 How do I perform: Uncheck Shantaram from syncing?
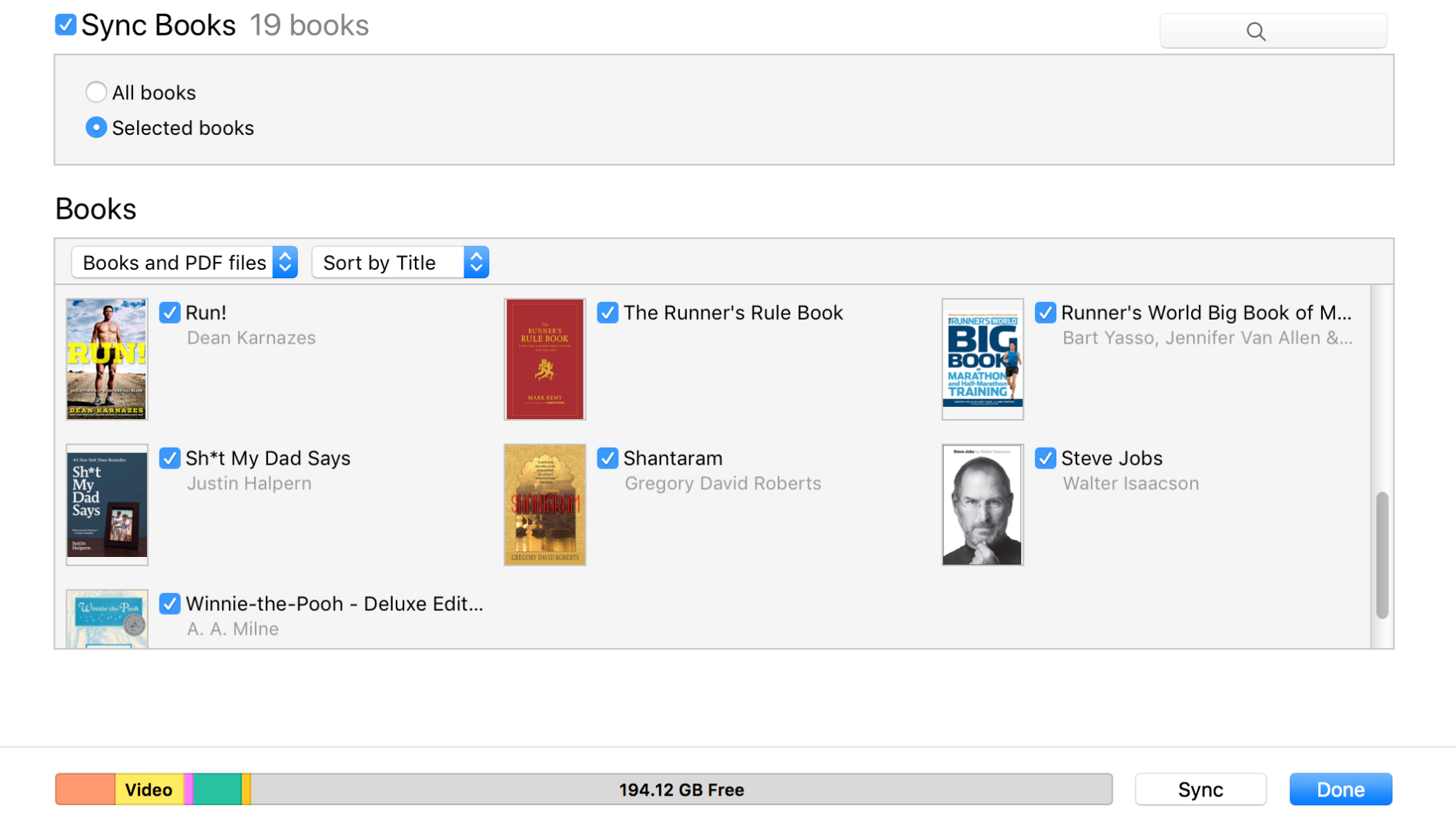click(608, 458)
